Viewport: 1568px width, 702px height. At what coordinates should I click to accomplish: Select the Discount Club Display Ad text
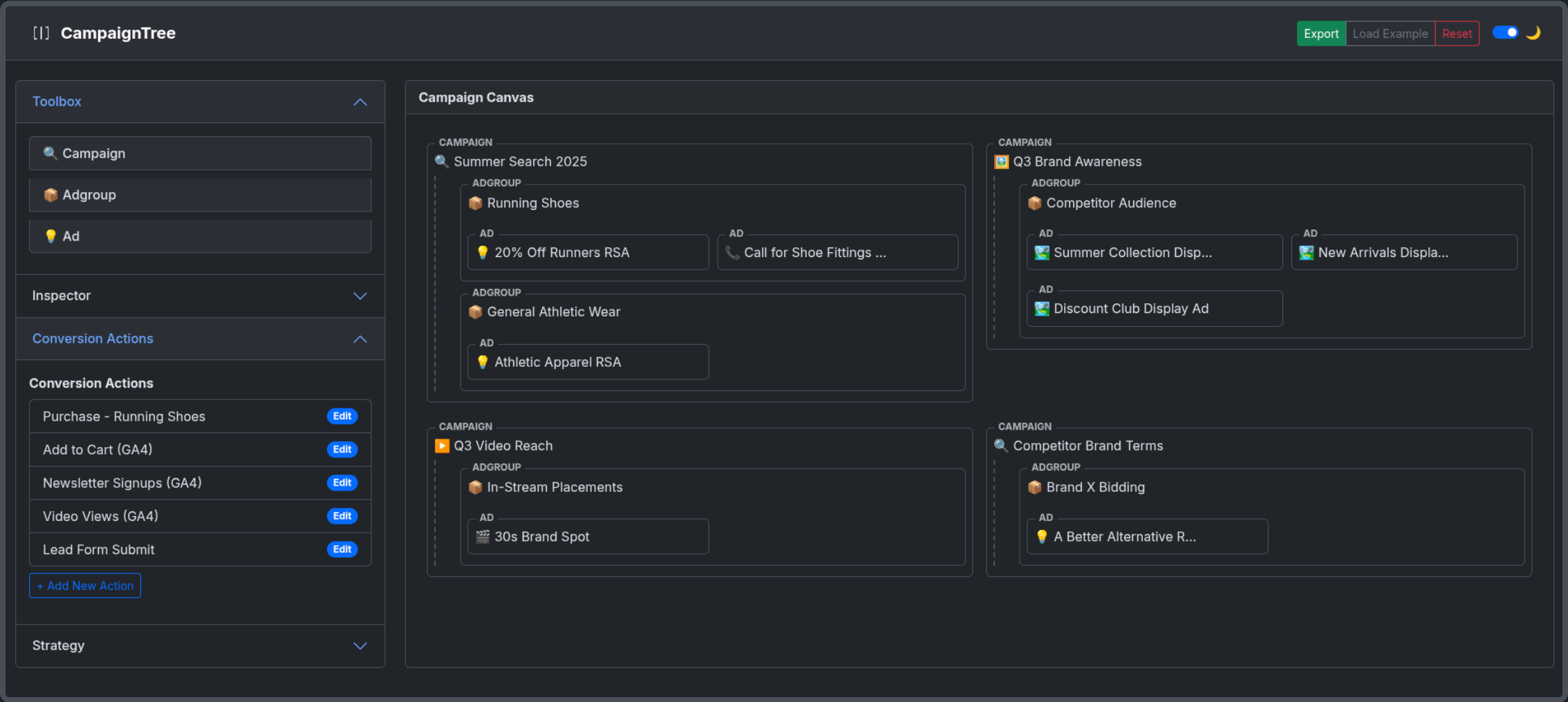[1131, 309]
